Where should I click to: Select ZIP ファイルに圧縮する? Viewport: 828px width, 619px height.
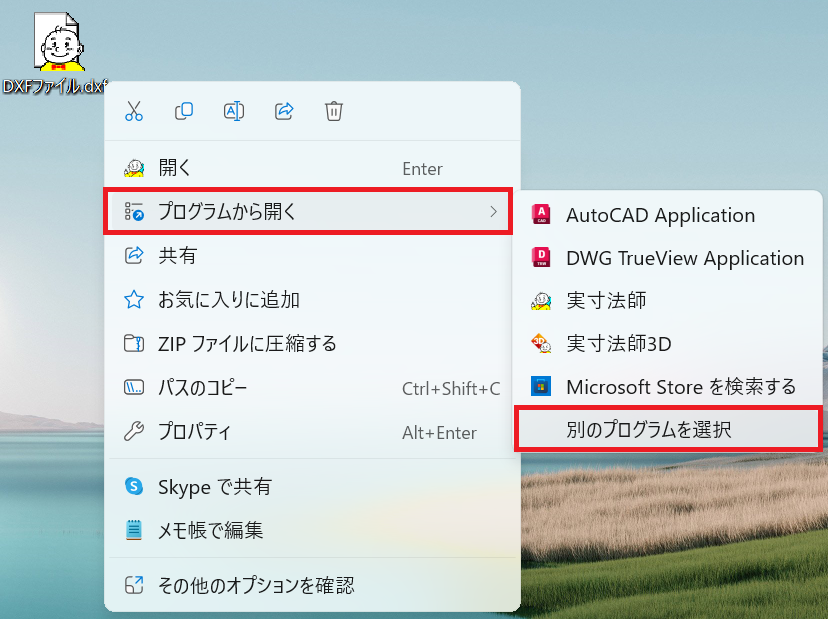(312, 344)
